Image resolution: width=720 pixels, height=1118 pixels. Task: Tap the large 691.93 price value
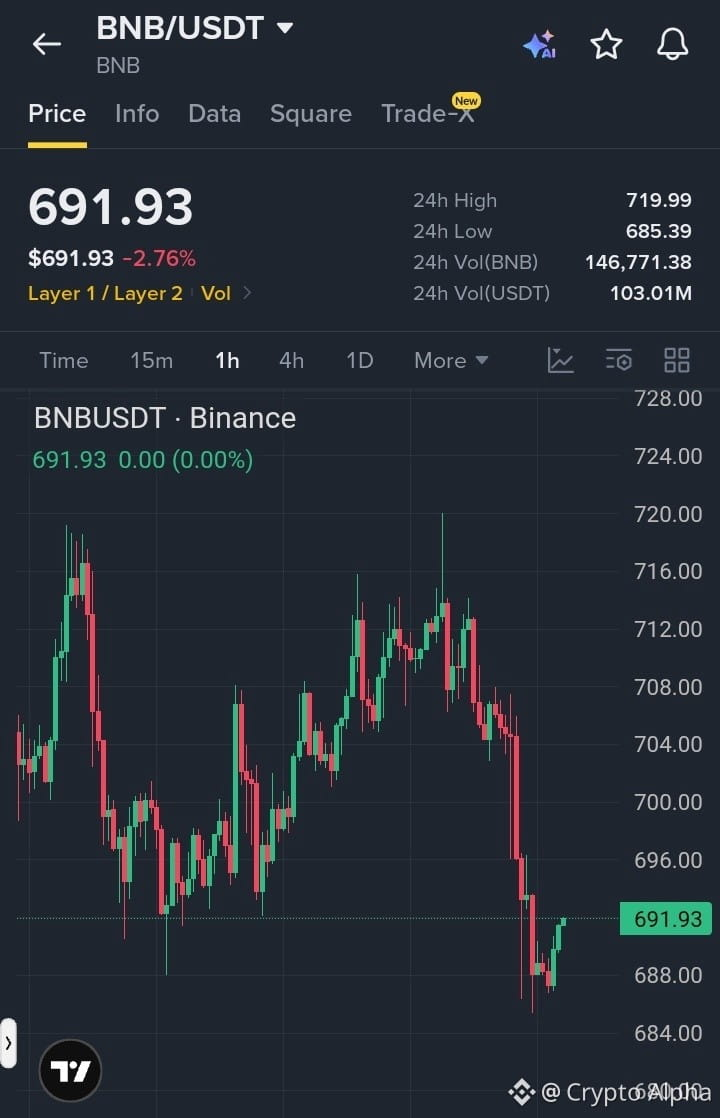[x=110, y=207]
